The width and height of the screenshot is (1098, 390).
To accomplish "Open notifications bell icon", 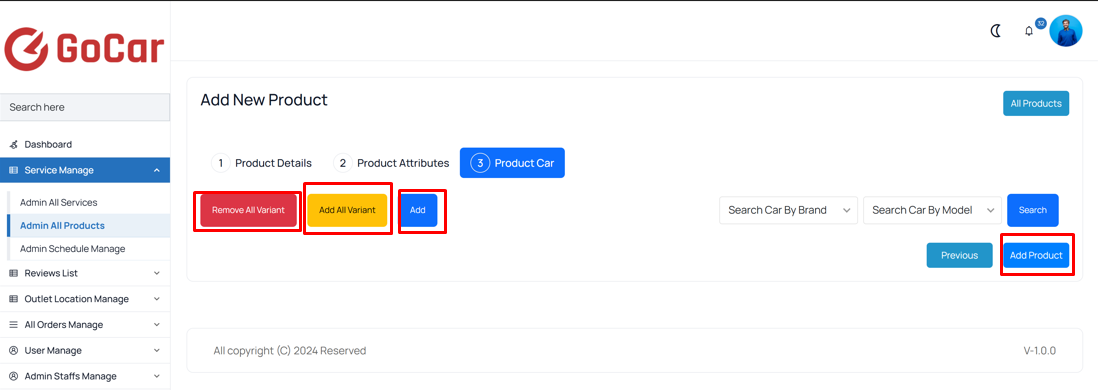I will point(1029,32).
